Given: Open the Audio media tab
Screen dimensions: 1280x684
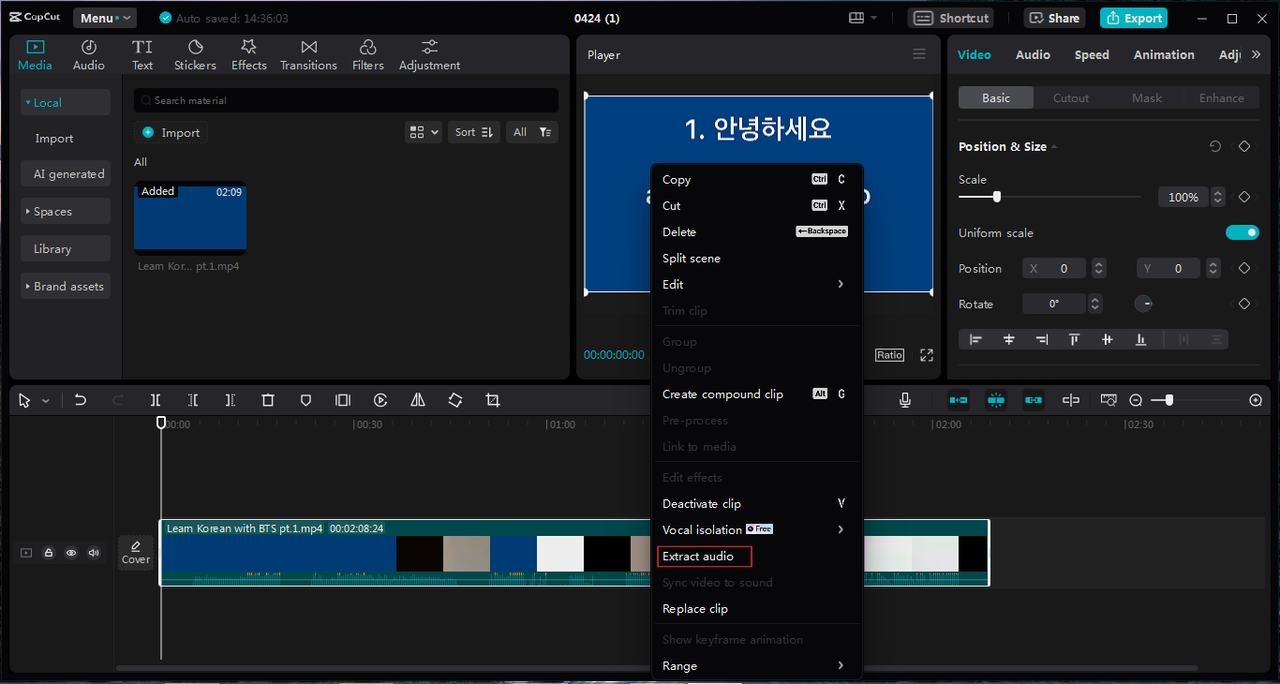Looking at the screenshot, I should point(89,55).
